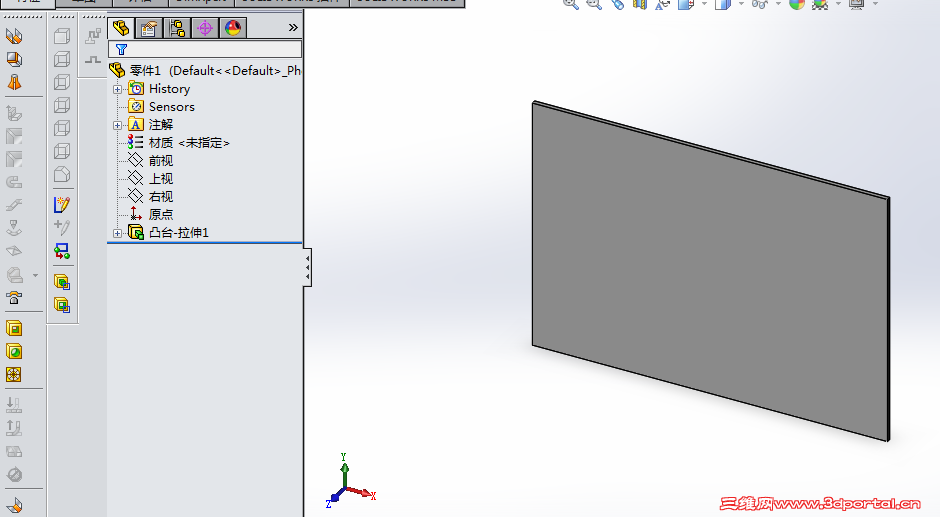Select the 上视 plane

coord(161,179)
